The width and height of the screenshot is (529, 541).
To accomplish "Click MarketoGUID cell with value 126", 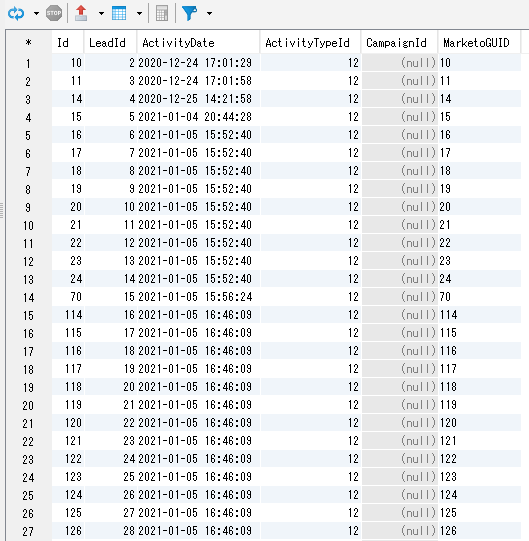I will pos(479,531).
